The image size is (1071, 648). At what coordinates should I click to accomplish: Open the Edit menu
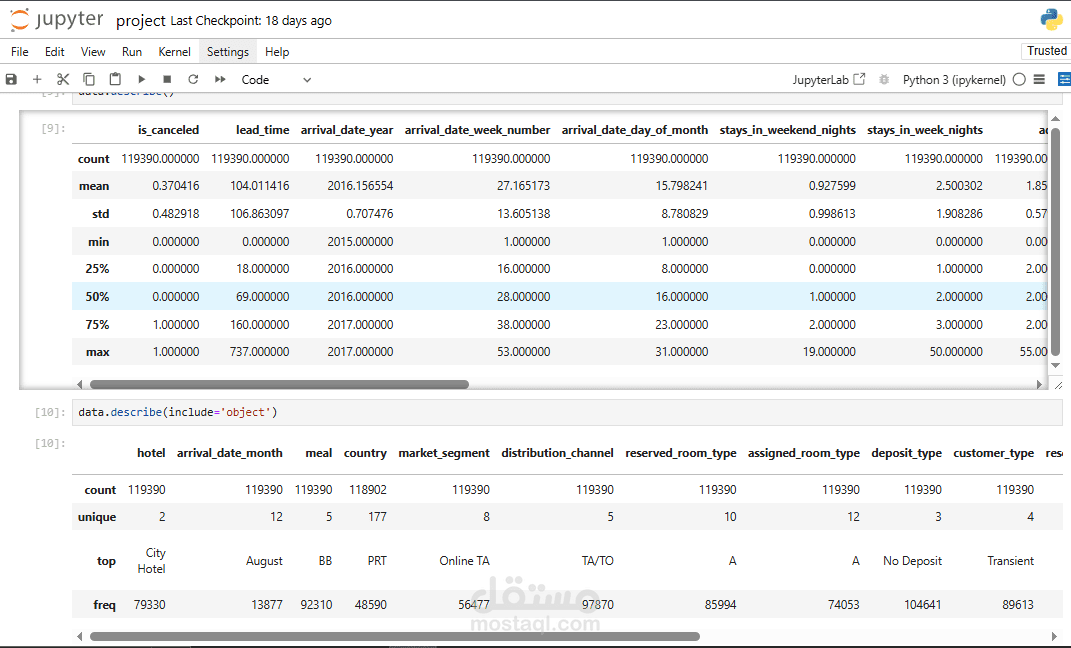55,52
